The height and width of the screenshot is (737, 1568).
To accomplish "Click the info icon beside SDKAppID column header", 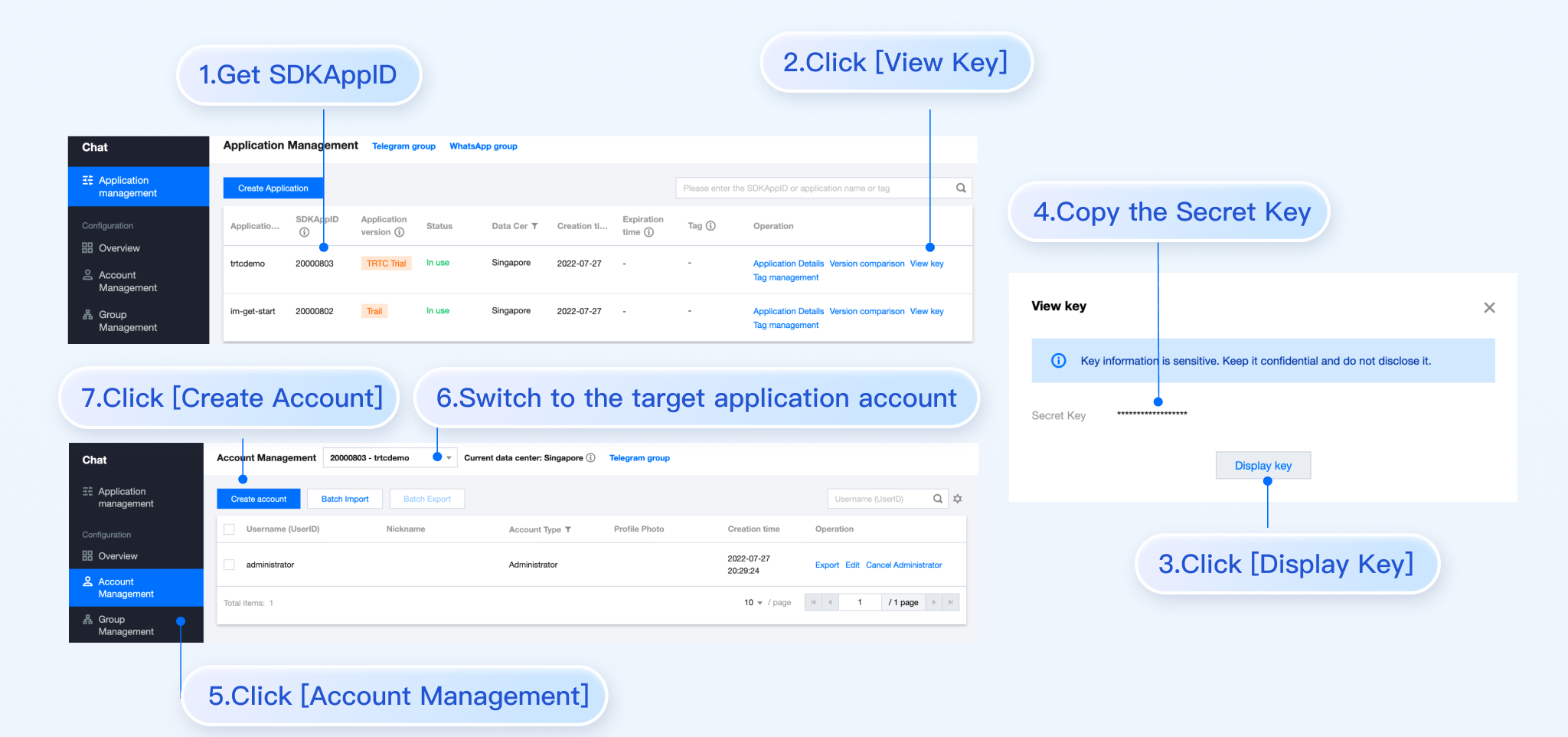I will 304,232.
